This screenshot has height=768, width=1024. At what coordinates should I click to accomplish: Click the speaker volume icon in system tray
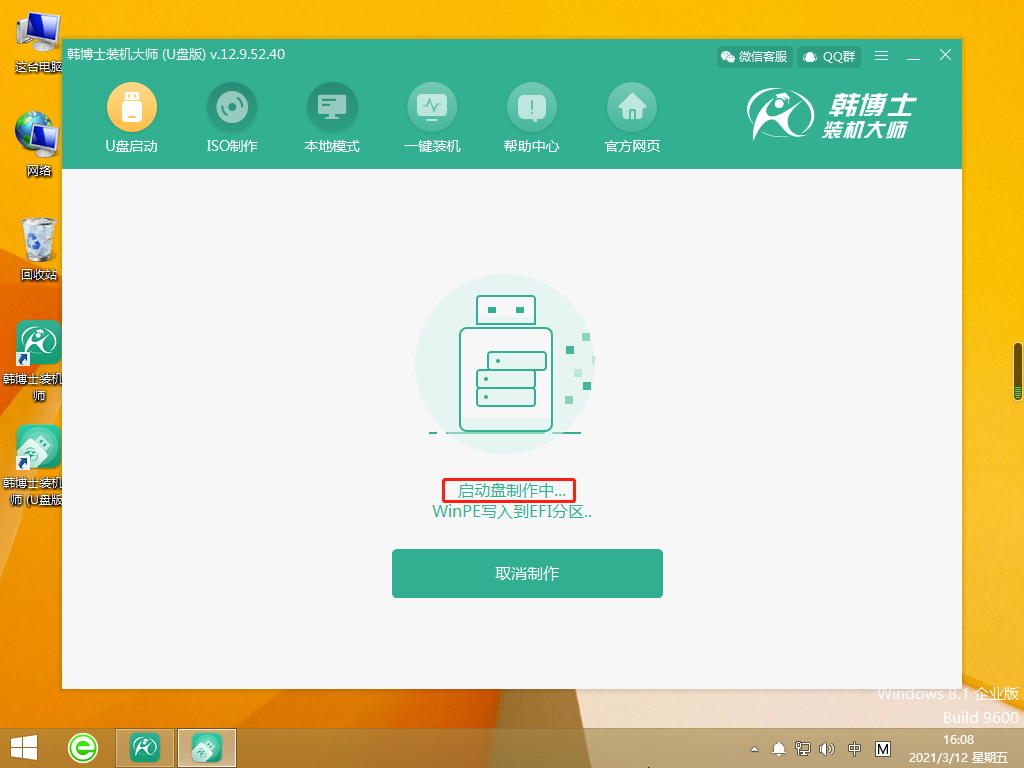pos(826,746)
